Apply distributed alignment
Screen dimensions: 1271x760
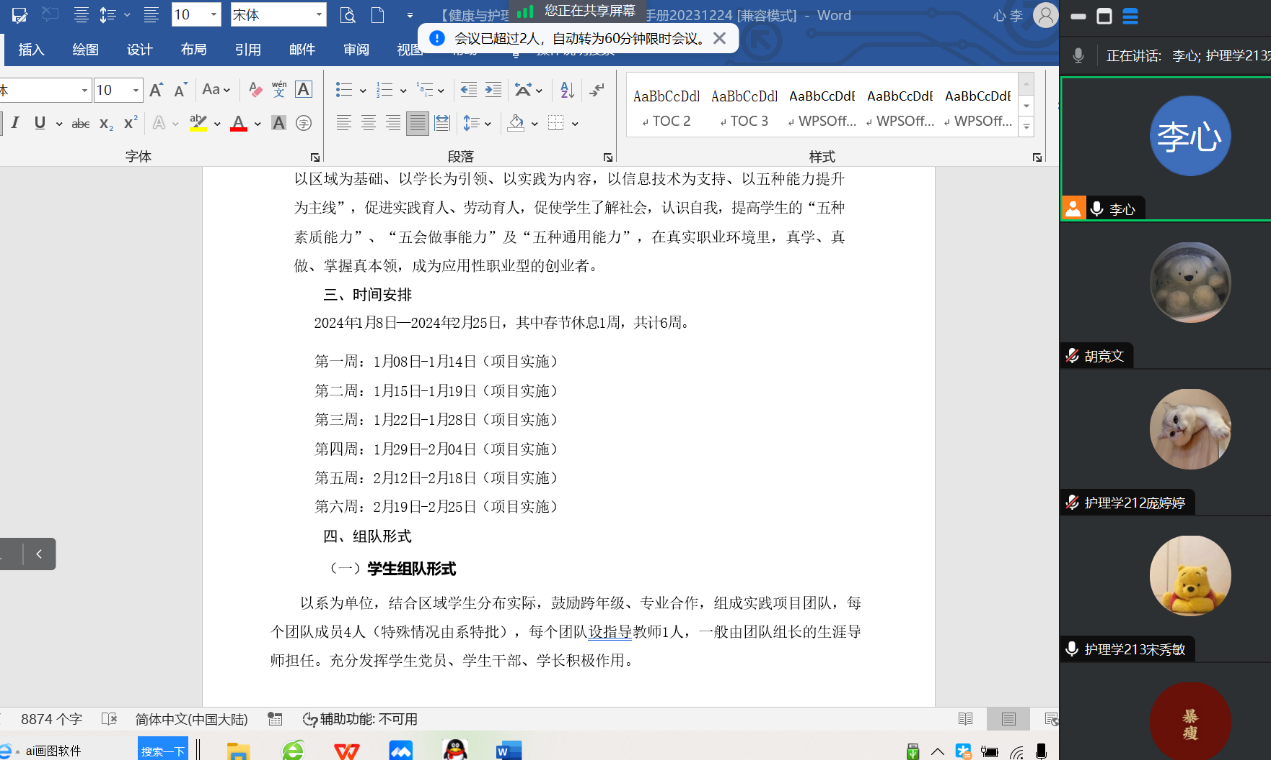tap(442, 123)
